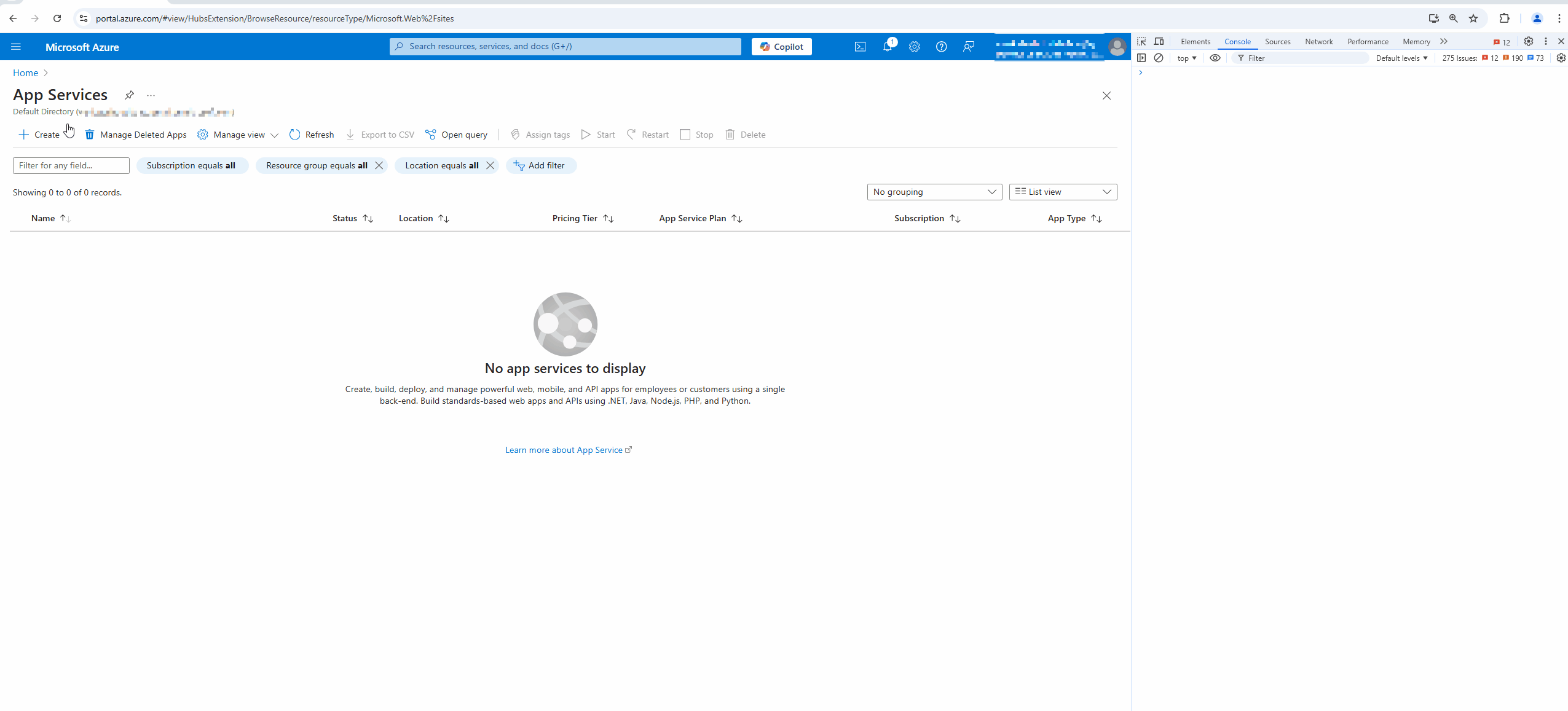The image size is (1568, 711).
Task: Expand the Manage view dropdown
Action: tap(238, 135)
